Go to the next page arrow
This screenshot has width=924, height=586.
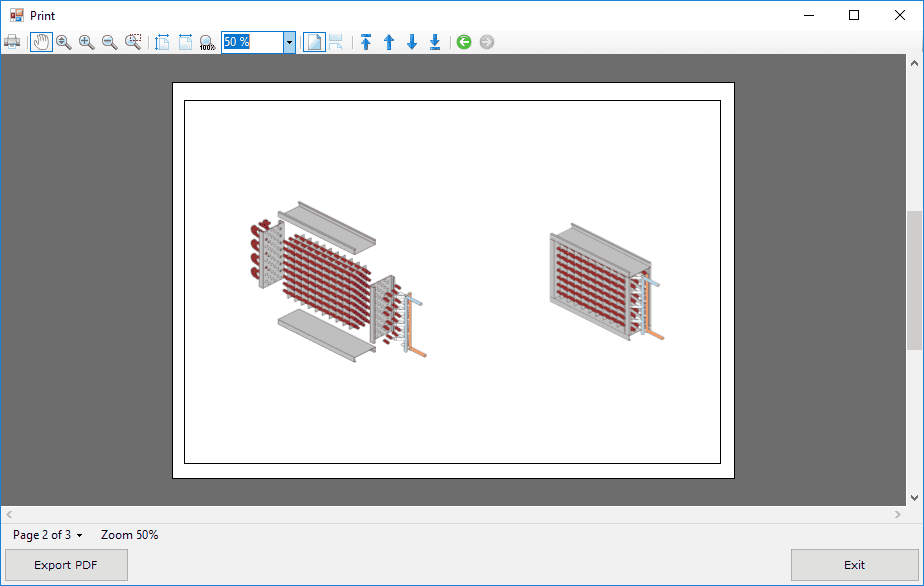point(412,42)
